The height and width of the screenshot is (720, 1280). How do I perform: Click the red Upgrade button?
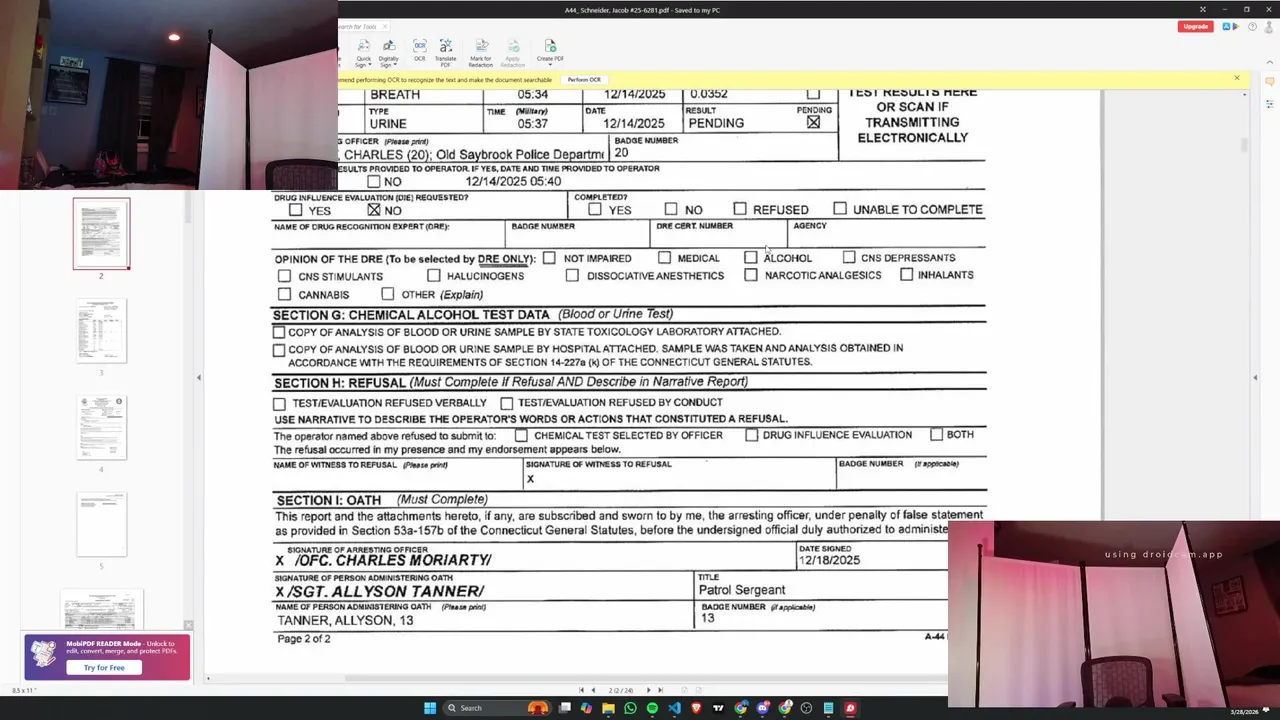click(1195, 27)
